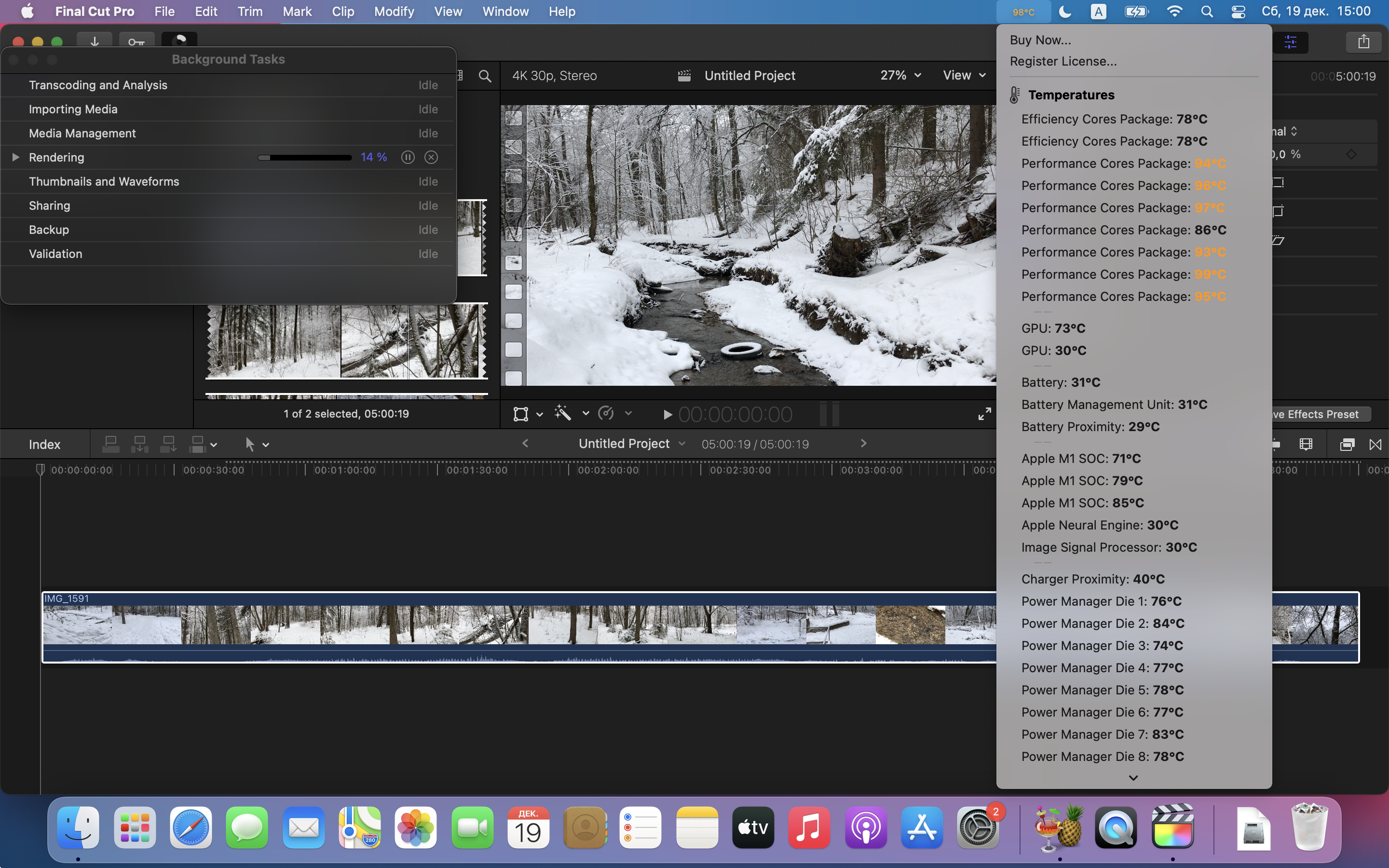The height and width of the screenshot is (868, 1389).
Task: Open the viewer View options dropdown
Action: [964, 76]
